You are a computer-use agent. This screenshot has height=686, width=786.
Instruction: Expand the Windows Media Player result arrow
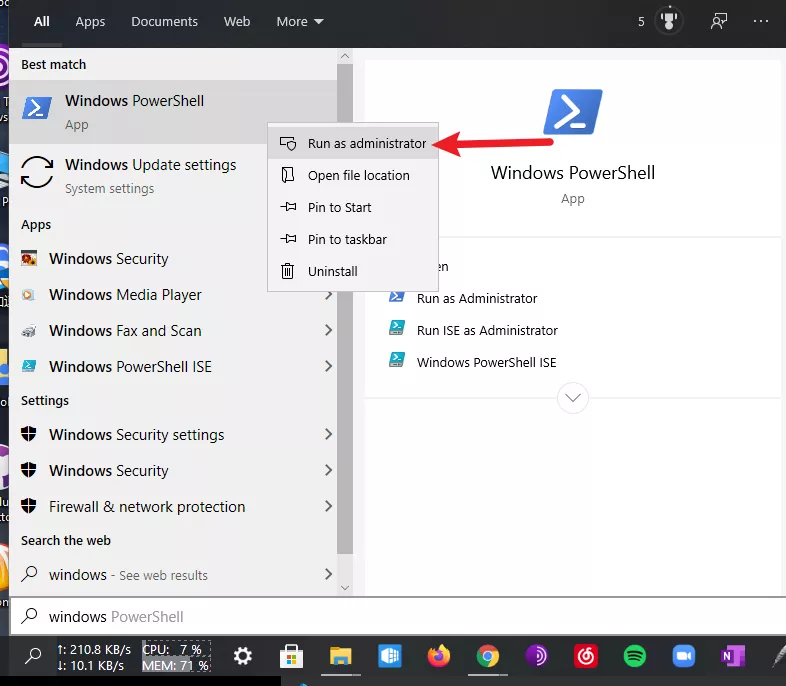pyautogui.click(x=328, y=295)
